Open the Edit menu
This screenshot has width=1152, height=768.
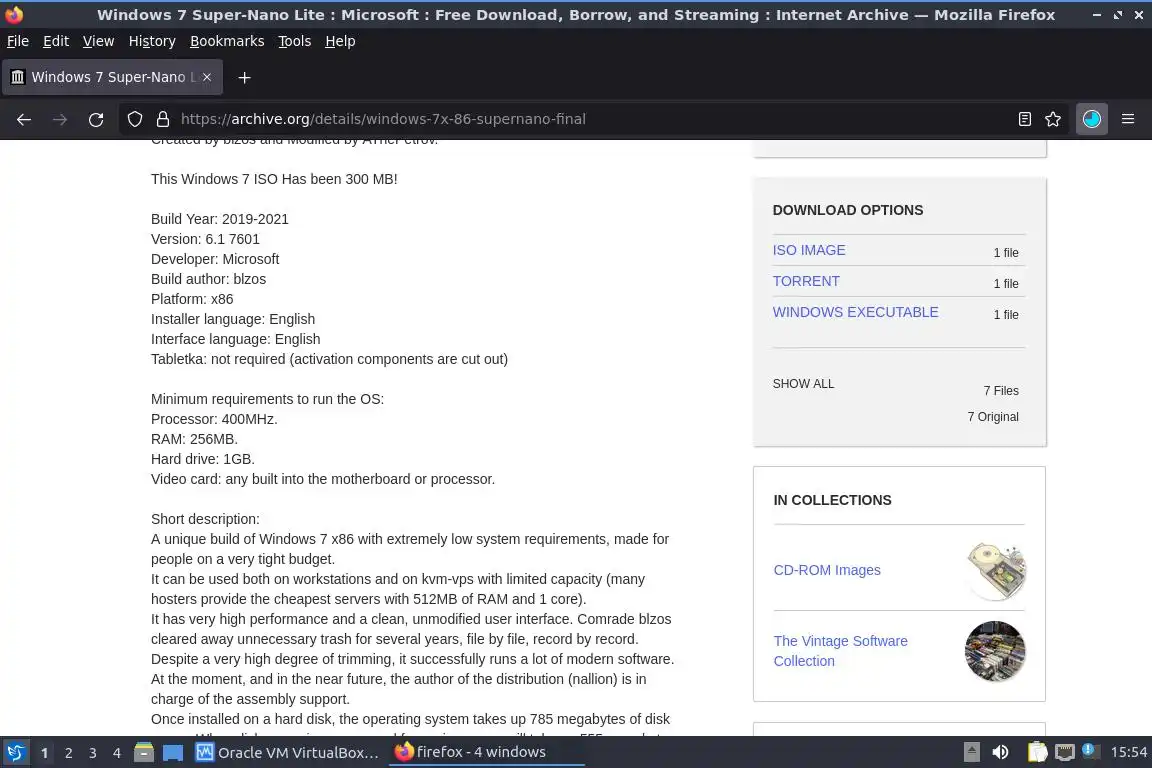click(x=56, y=41)
